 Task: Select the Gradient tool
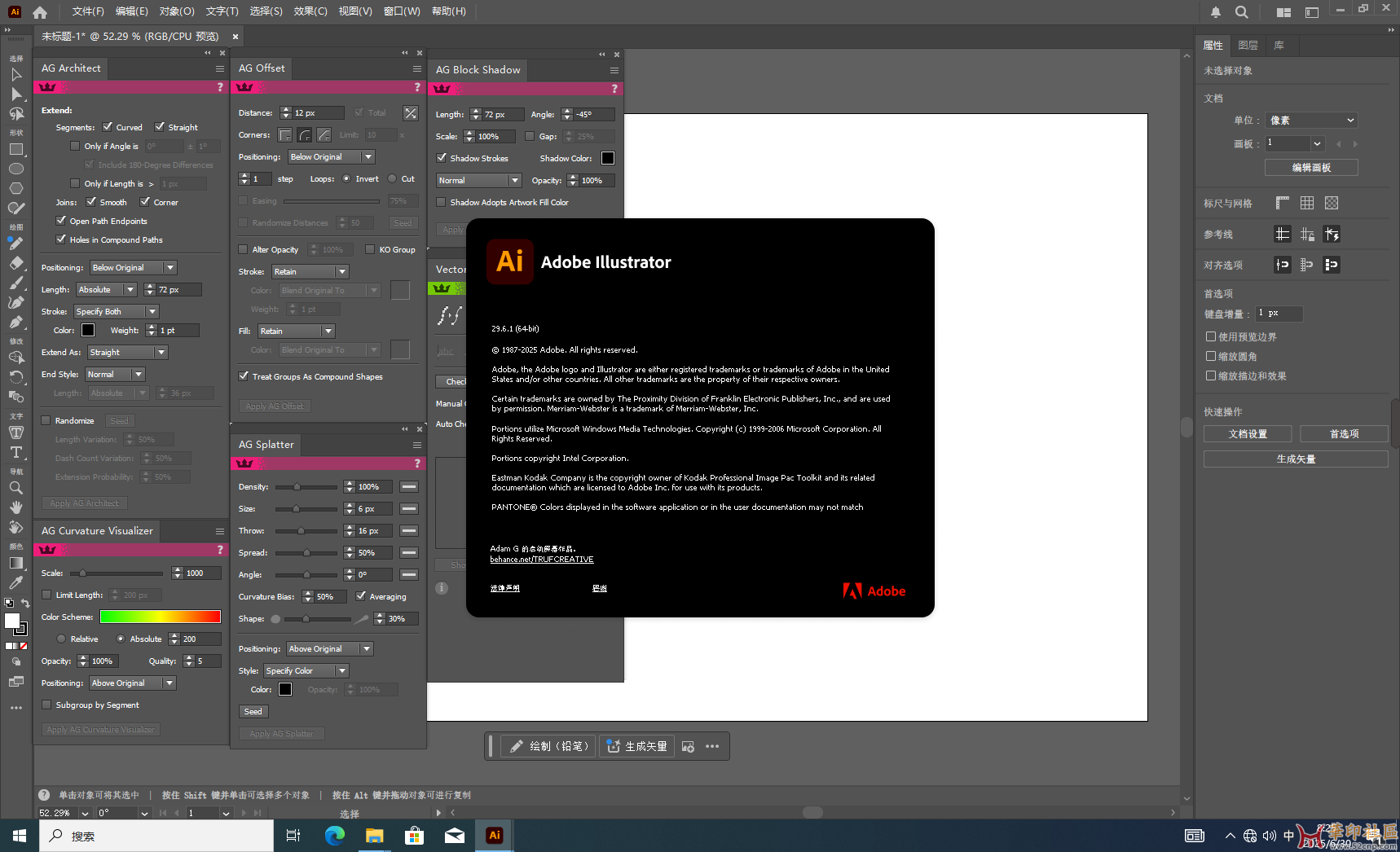pyautogui.click(x=15, y=563)
